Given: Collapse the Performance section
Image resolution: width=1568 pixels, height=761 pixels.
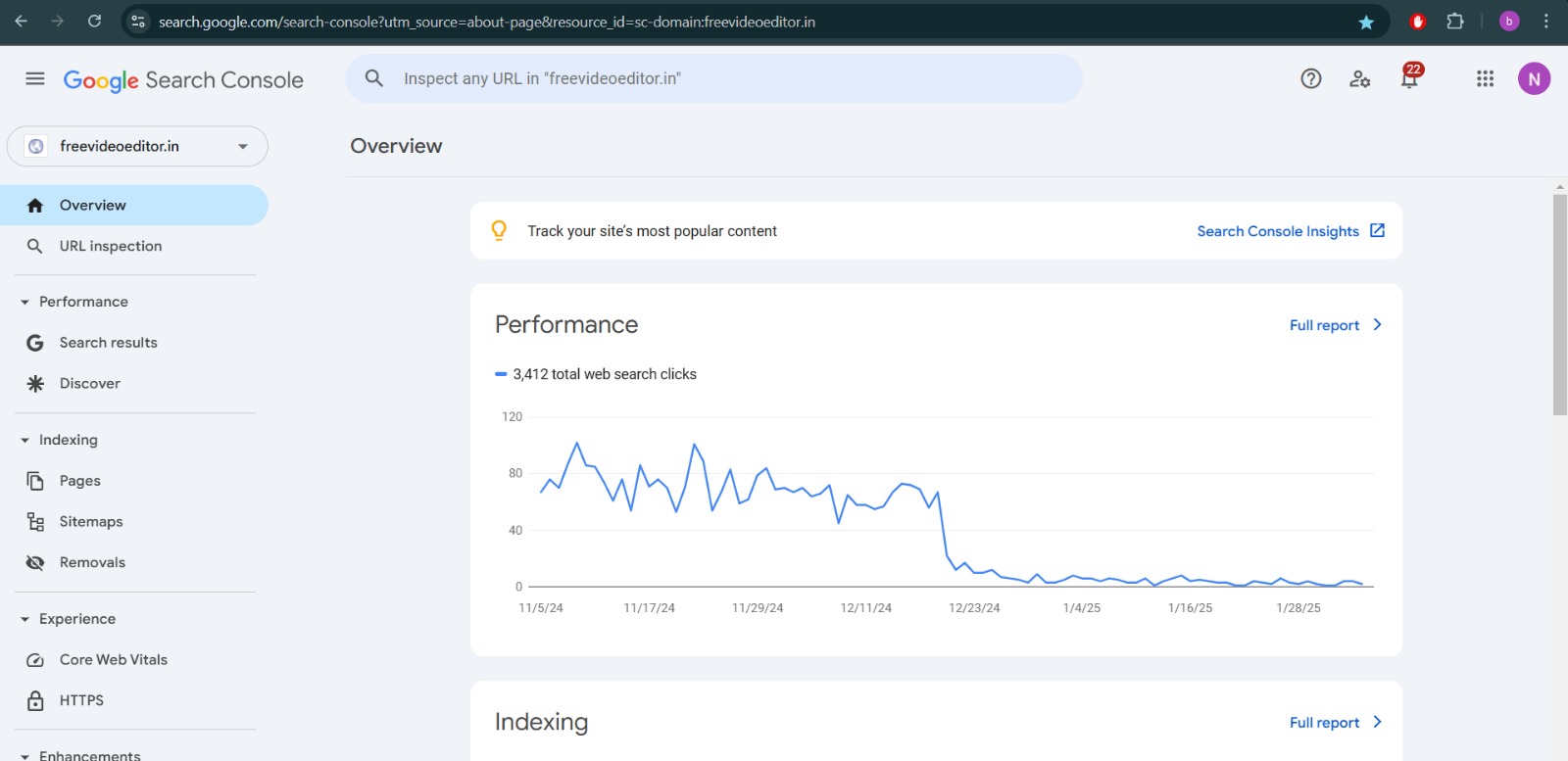Looking at the screenshot, I should click(74, 302).
